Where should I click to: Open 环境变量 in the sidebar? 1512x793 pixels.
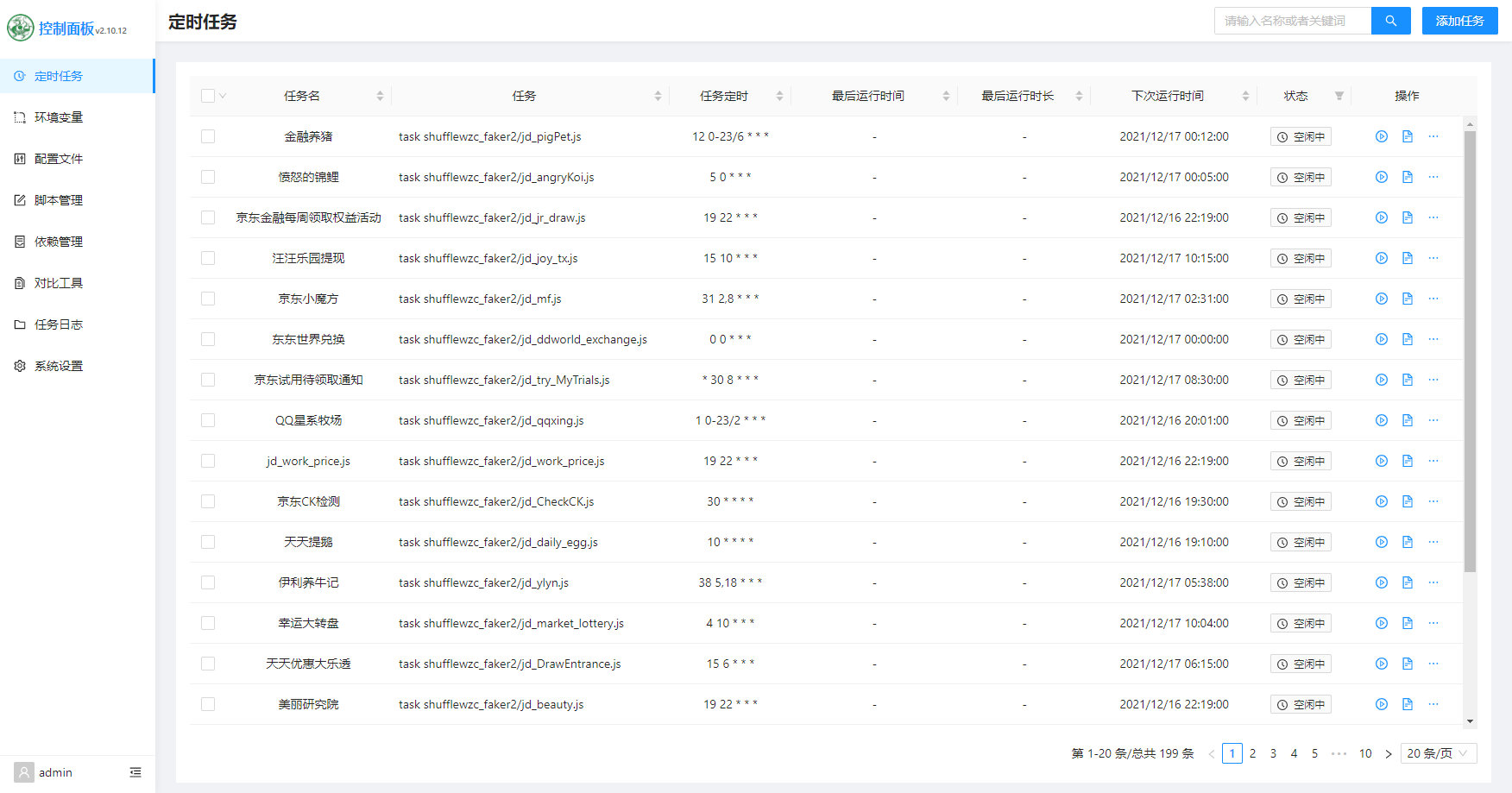point(59,117)
